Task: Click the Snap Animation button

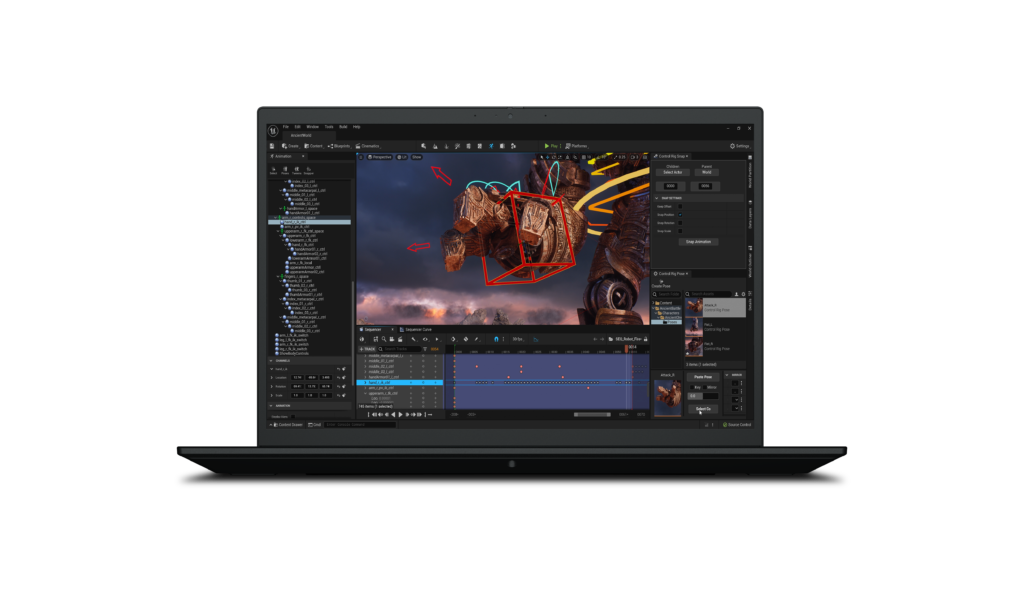Action: point(701,241)
